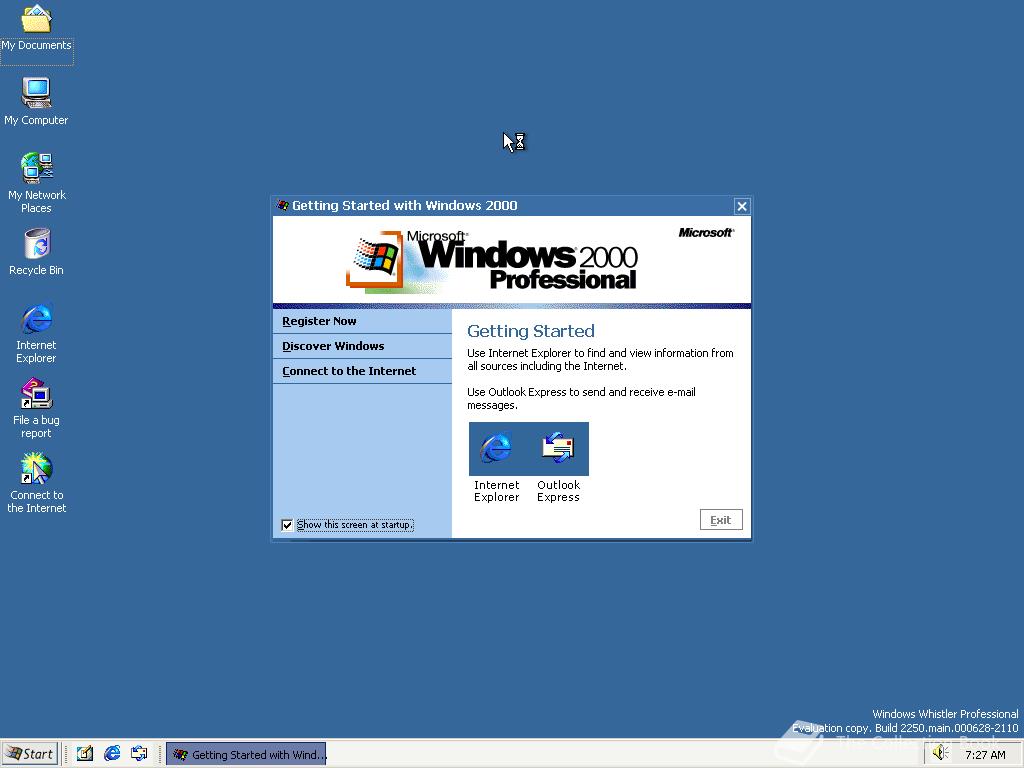Screen dimensions: 1024x768
Task: Launch Internet Explorer from quick launch bar
Action: 112,754
